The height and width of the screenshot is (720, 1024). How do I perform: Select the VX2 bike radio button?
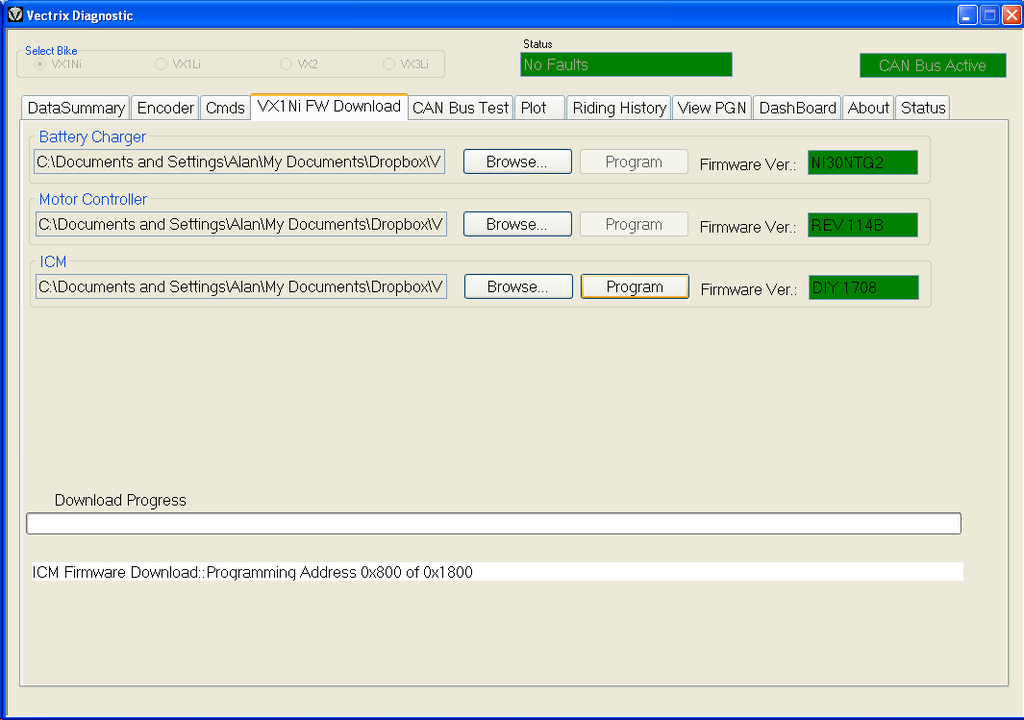(x=285, y=64)
